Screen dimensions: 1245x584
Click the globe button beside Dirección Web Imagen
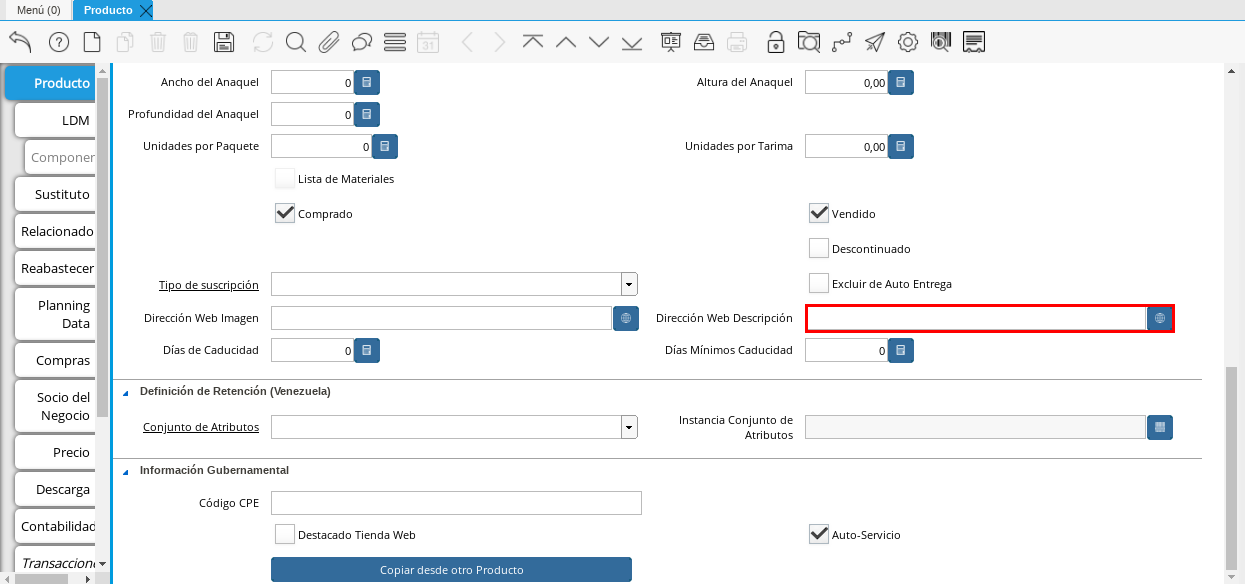coord(626,318)
